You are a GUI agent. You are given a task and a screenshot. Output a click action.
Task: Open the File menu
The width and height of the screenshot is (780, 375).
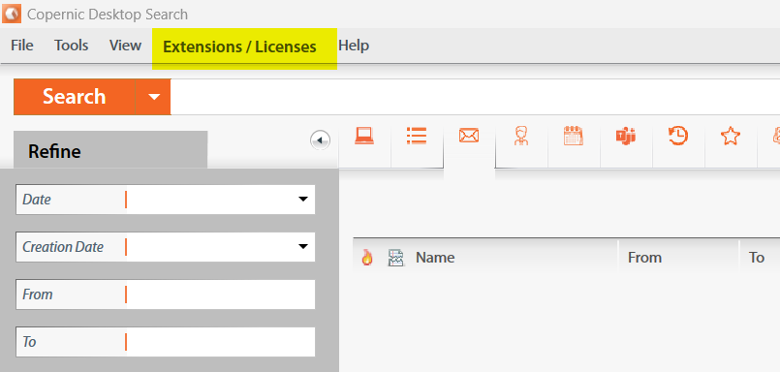pyautogui.click(x=22, y=46)
